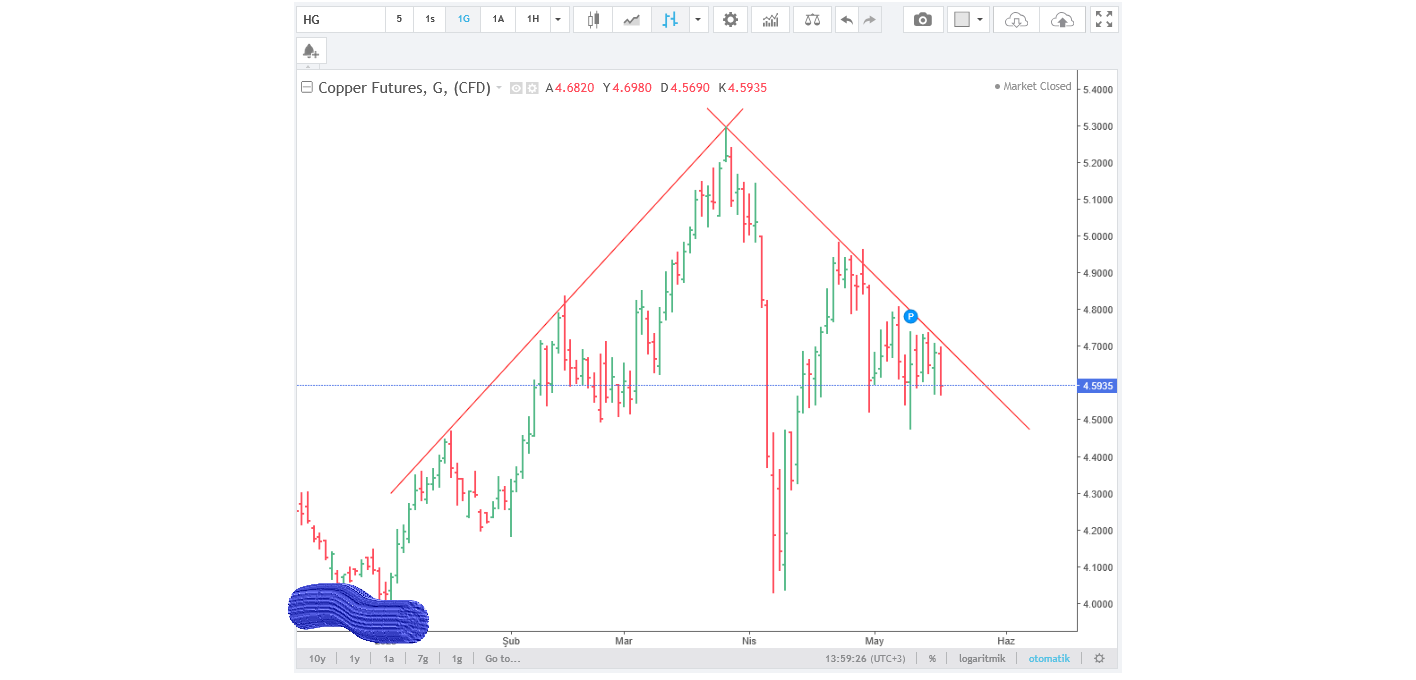Take a chart snapshot with camera icon
The width and height of the screenshot is (1416, 680).
(x=922, y=19)
